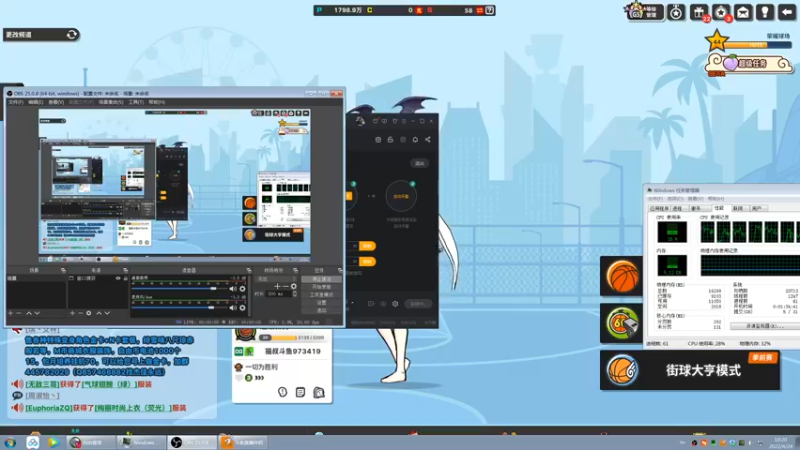Image resolution: width=800 pixels, height=450 pixels.
Task: Click the bell icon in dark window
Action: 415,139
